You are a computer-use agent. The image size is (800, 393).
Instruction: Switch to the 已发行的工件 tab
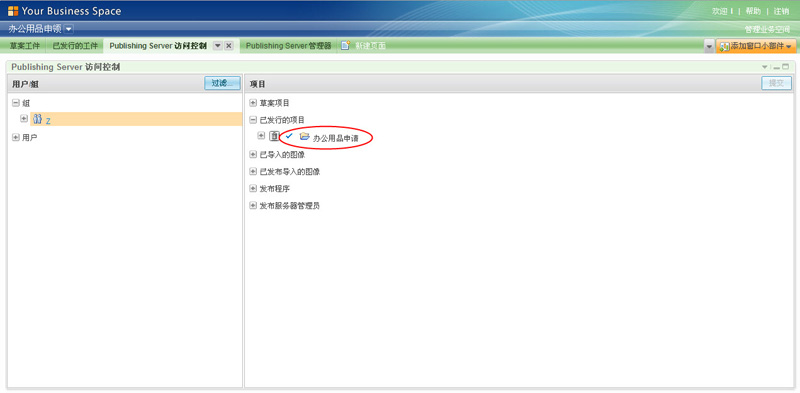[75, 46]
